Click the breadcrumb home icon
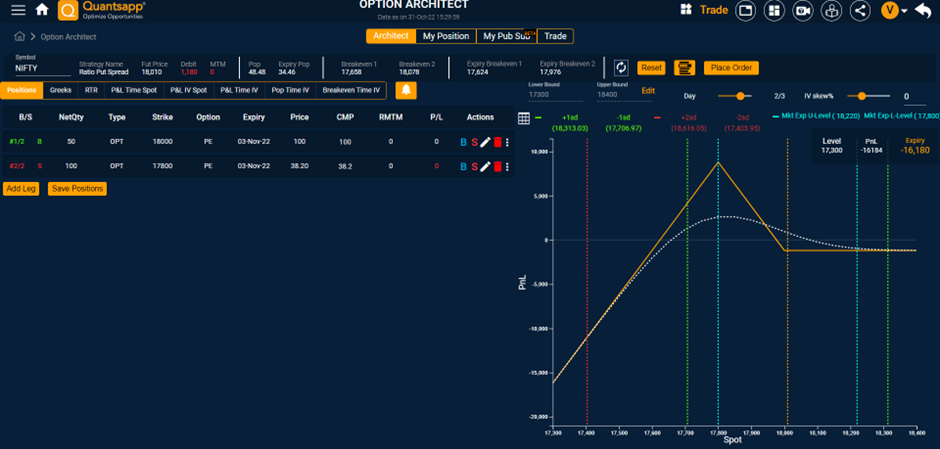 (x=20, y=37)
